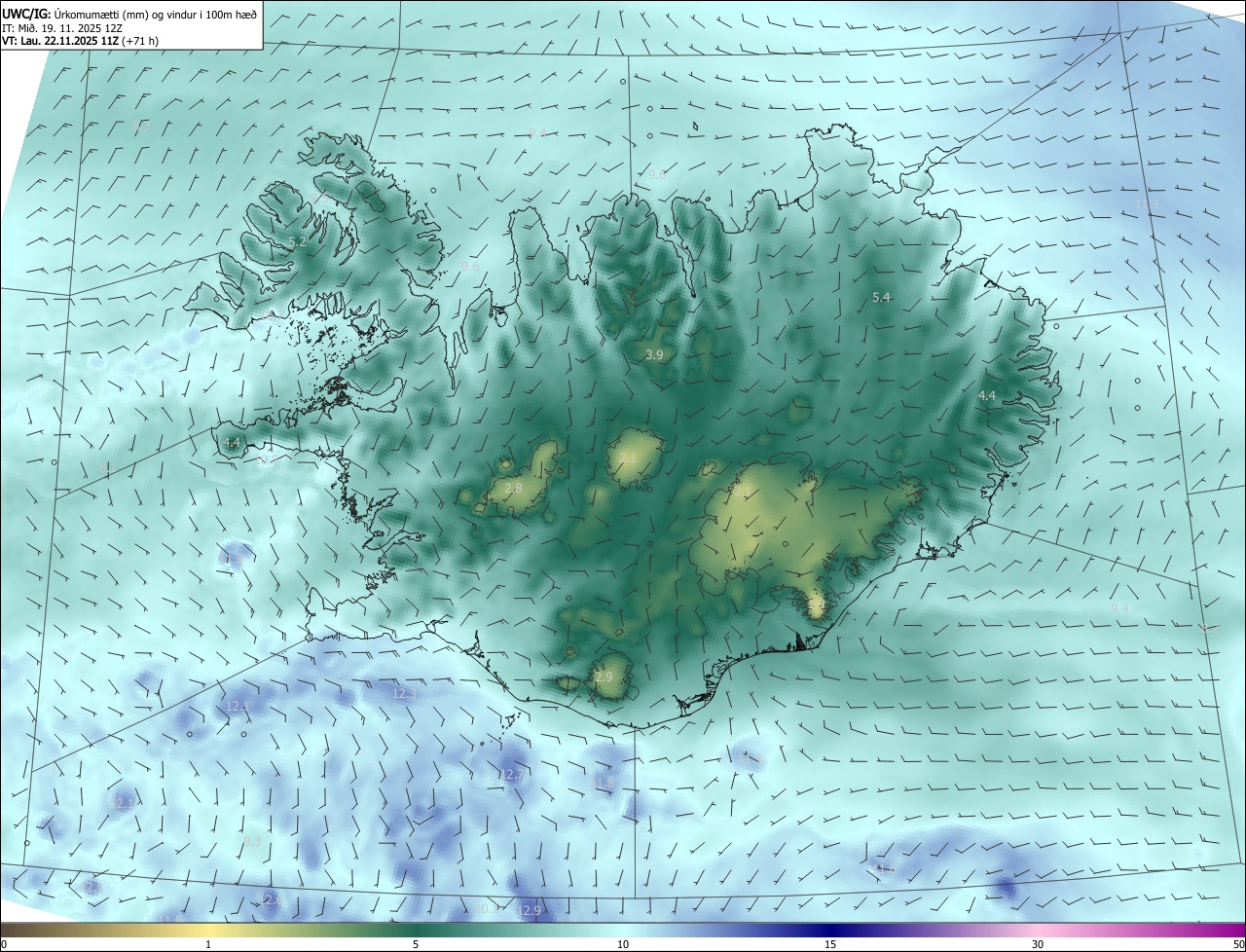Image resolution: width=1246 pixels, height=952 pixels.
Task: Click the 4.4 value near the east fjords
Action: [x=986, y=395]
